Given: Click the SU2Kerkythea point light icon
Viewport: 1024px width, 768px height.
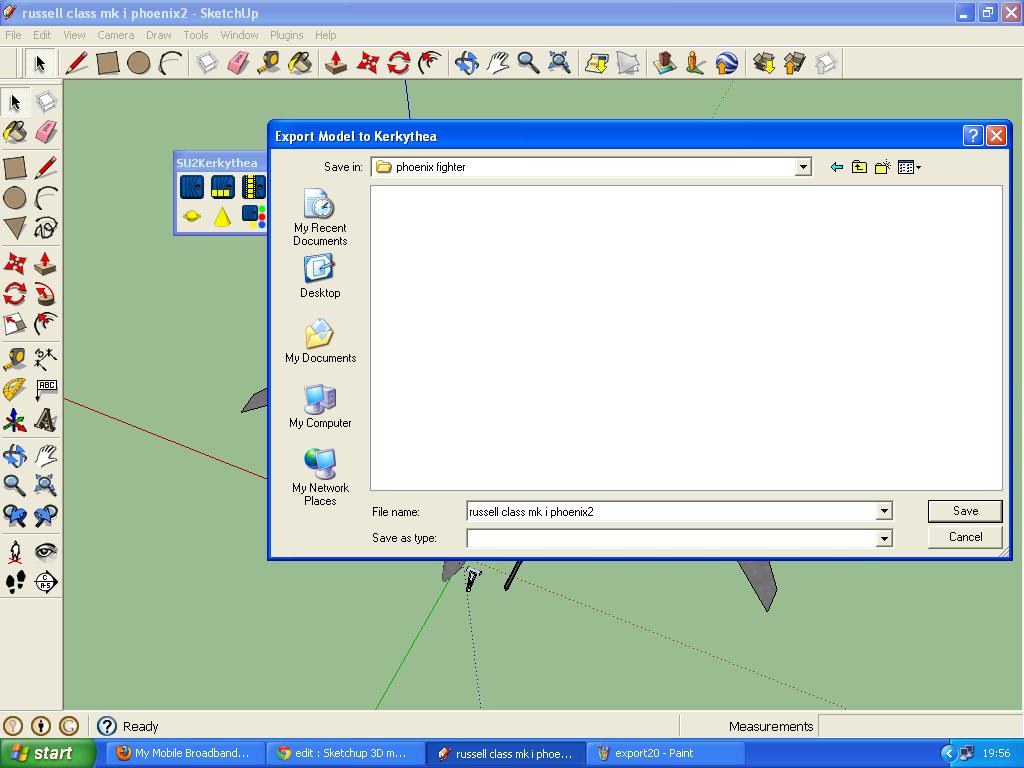Looking at the screenshot, I should click(x=191, y=216).
